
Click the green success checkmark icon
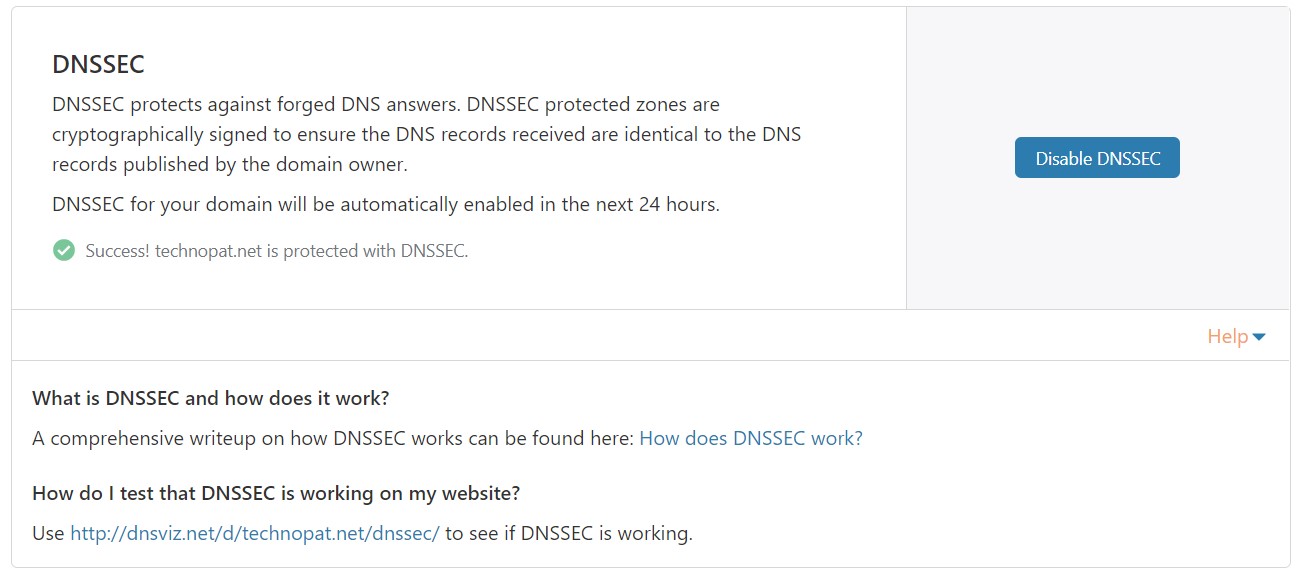pos(64,250)
